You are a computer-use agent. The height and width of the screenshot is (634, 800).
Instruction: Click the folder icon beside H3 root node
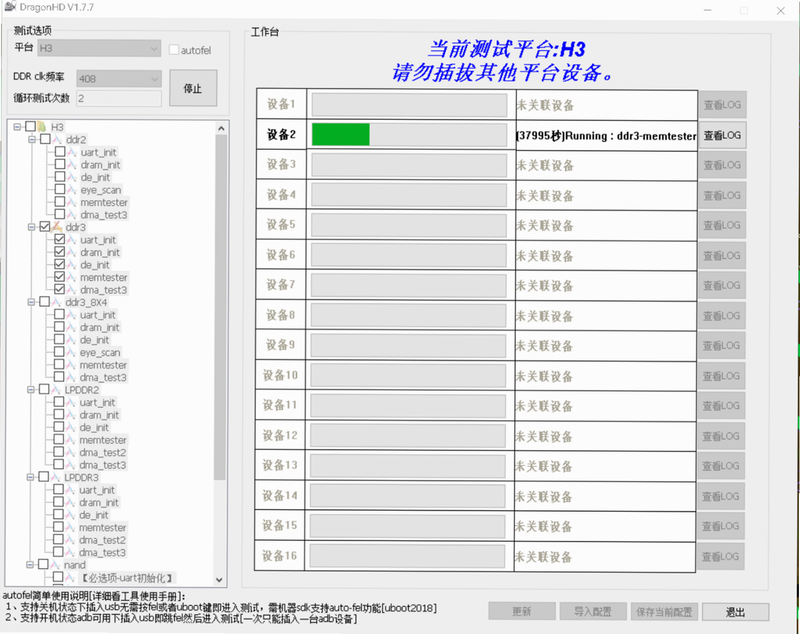click(42, 126)
